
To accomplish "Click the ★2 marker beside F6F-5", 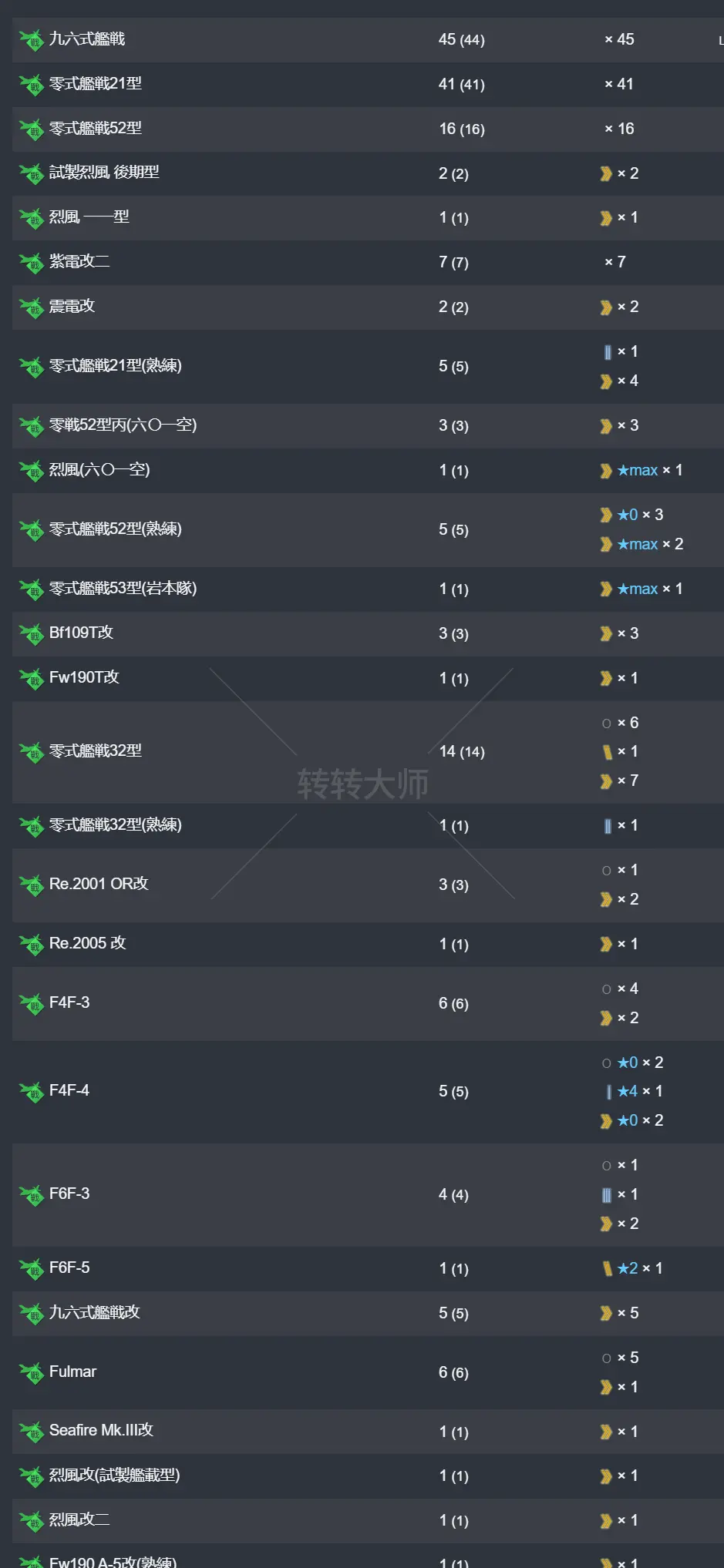I will click(x=630, y=1268).
